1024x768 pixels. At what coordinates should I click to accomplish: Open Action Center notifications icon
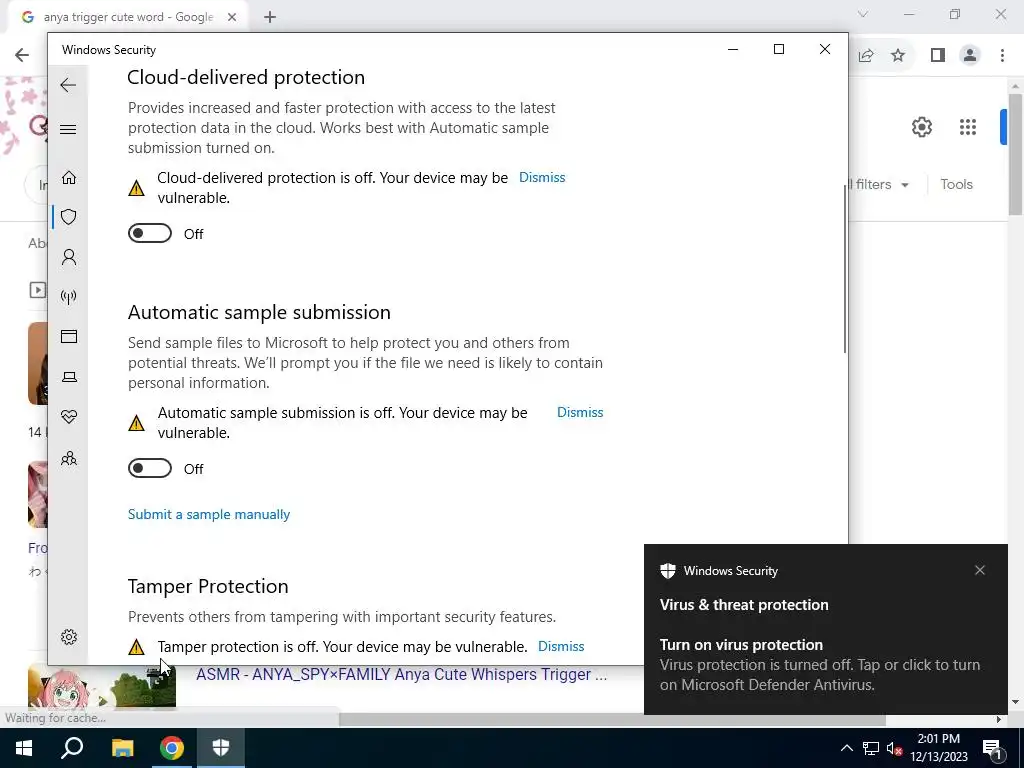(x=992, y=748)
